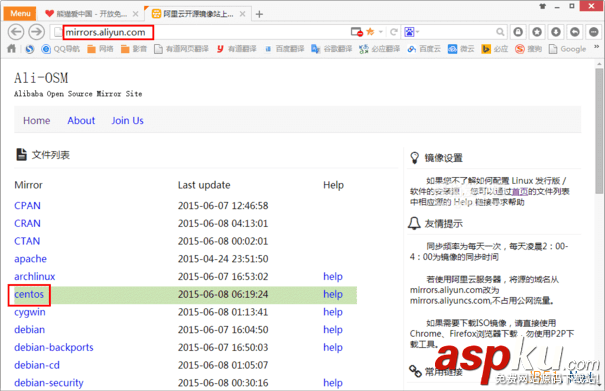Screen dimensions: 605x391
Task: Bookmark page with the orange star
Action: (x=370, y=32)
